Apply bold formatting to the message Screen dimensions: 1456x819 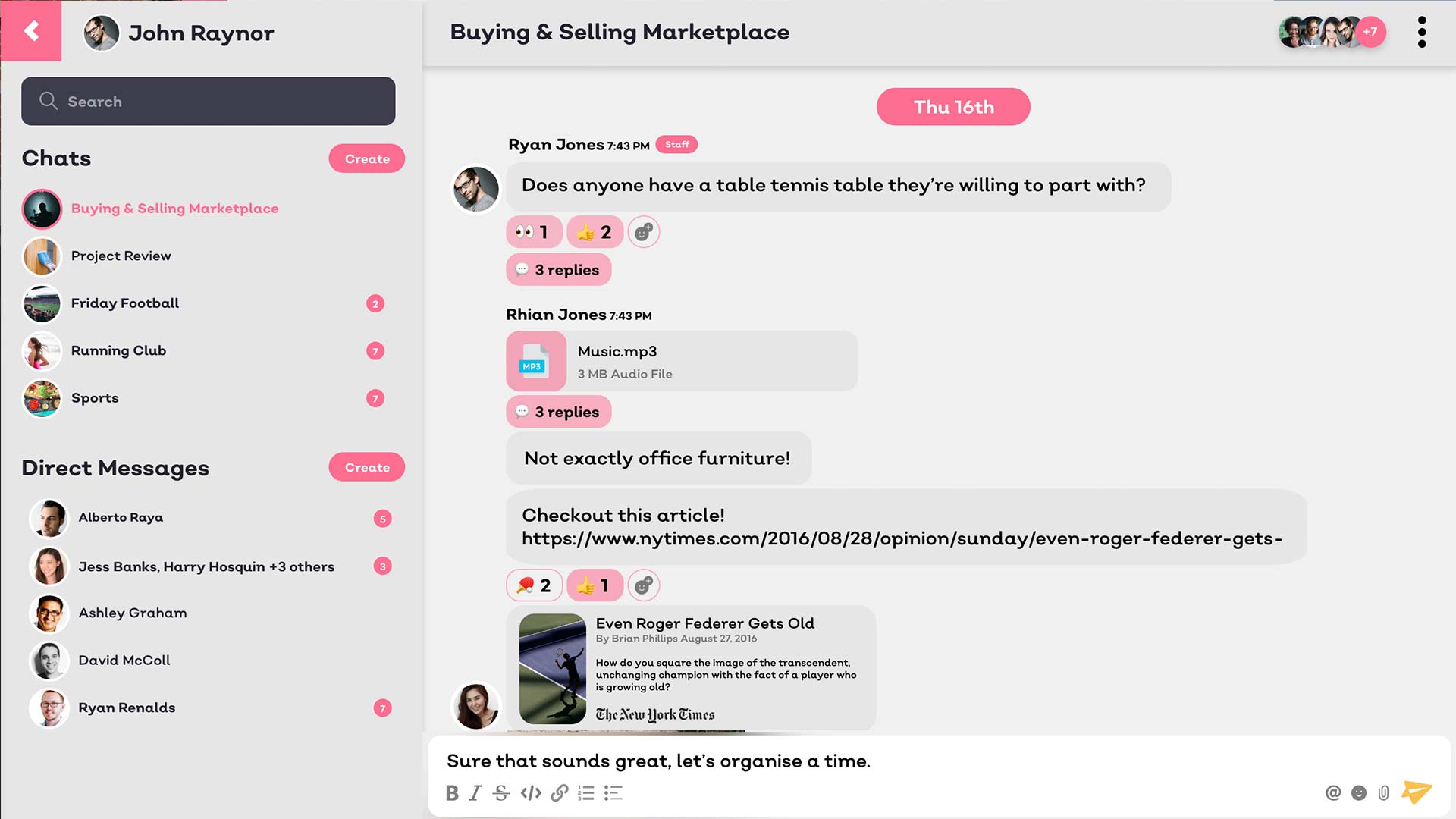[452, 793]
